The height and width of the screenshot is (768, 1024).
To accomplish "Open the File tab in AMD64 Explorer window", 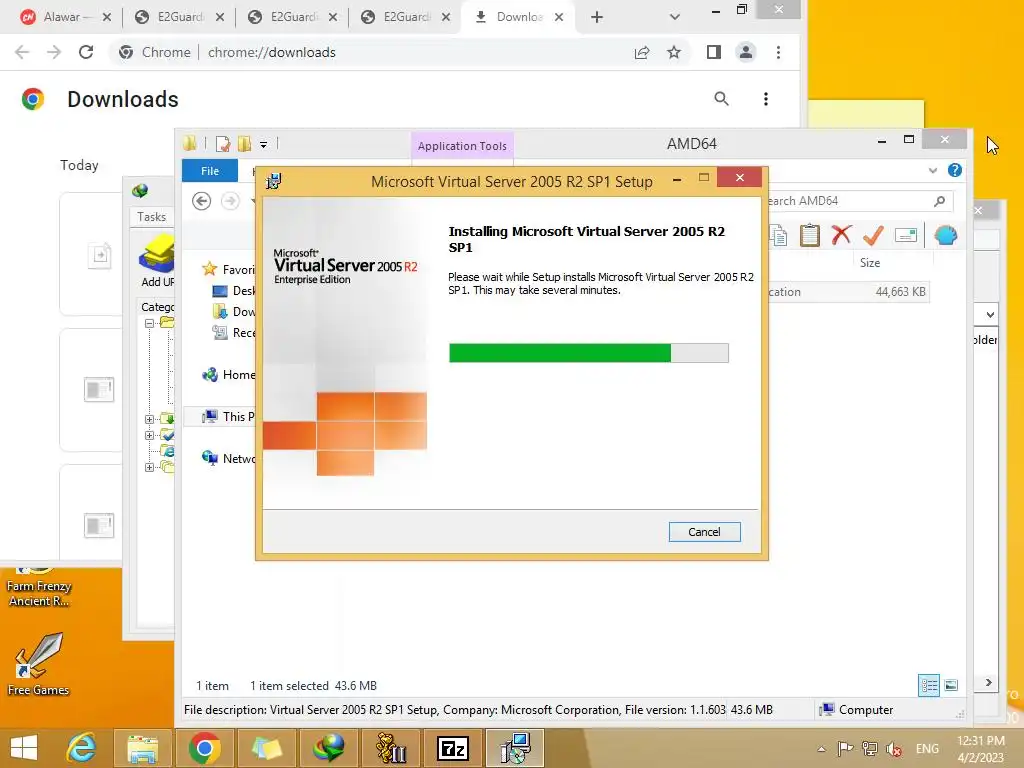I will pos(210,170).
